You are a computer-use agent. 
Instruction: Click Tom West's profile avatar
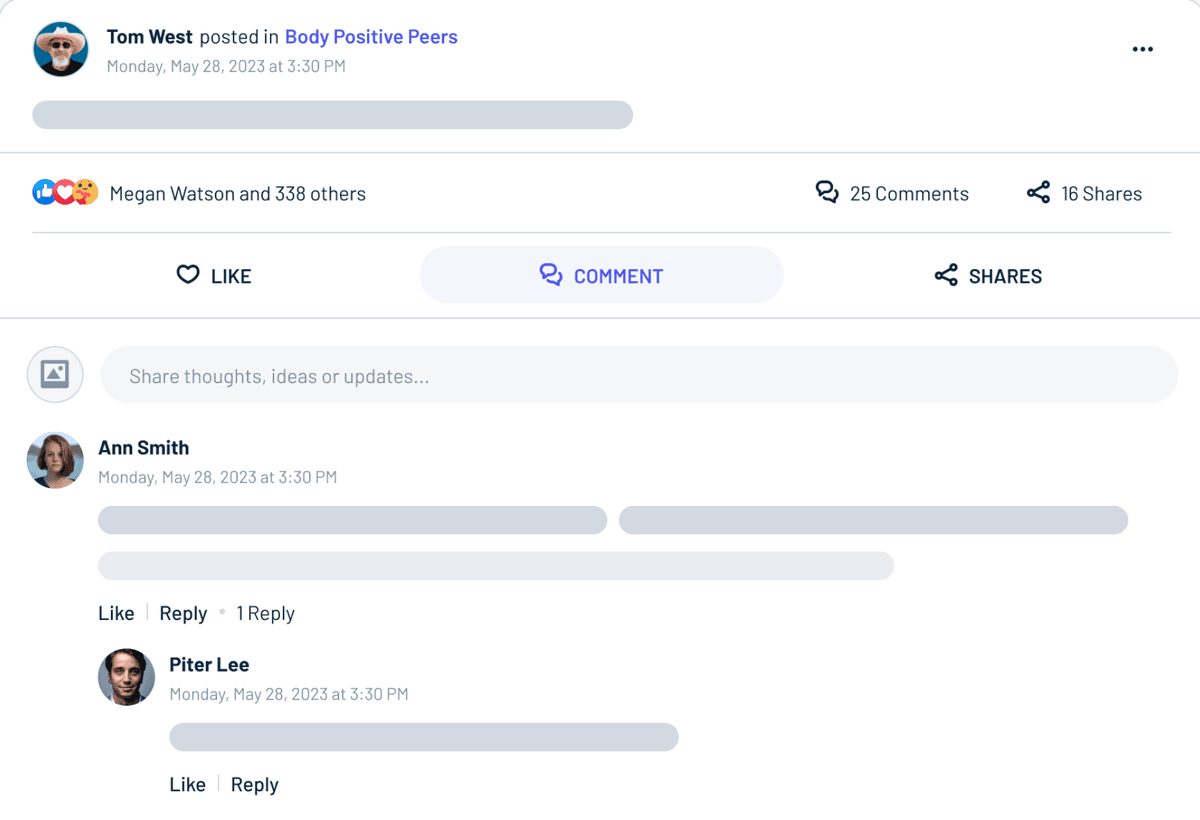(x=61, y=49)
